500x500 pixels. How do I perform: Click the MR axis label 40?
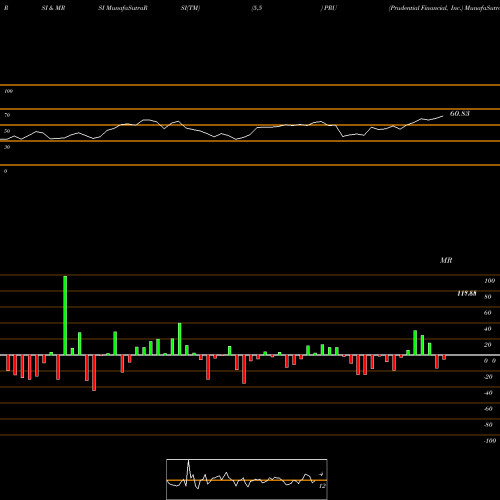[488, 329]
